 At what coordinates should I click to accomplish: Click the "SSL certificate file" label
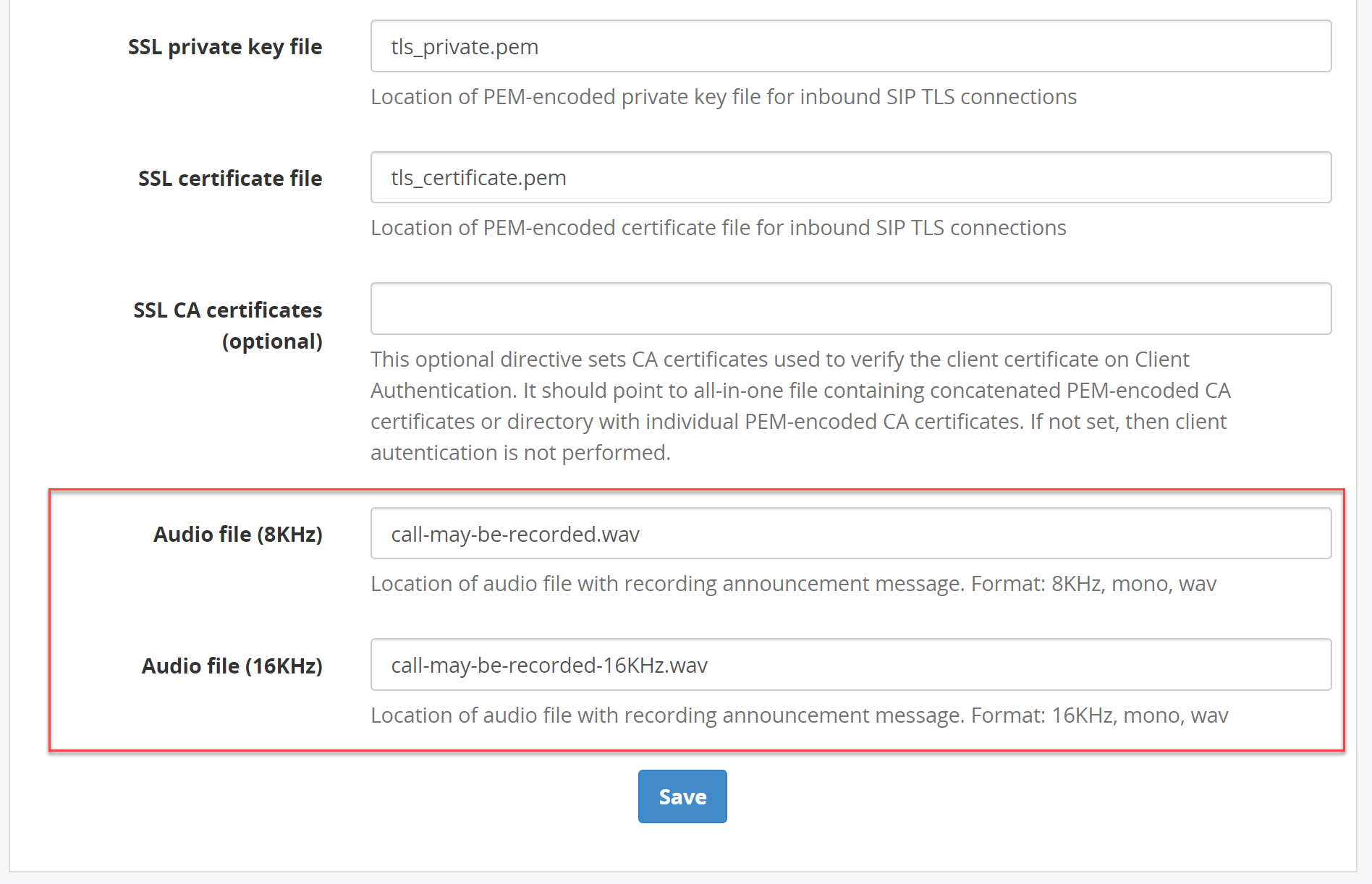tap(230, 178)
